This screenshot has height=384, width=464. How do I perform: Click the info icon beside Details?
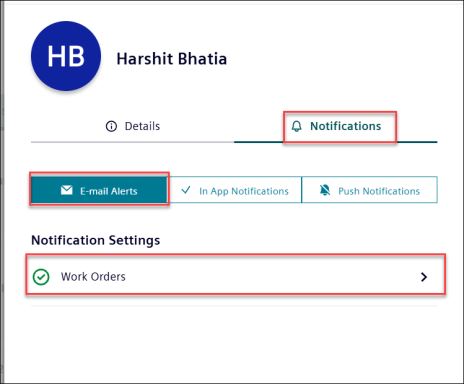(111, 126)
